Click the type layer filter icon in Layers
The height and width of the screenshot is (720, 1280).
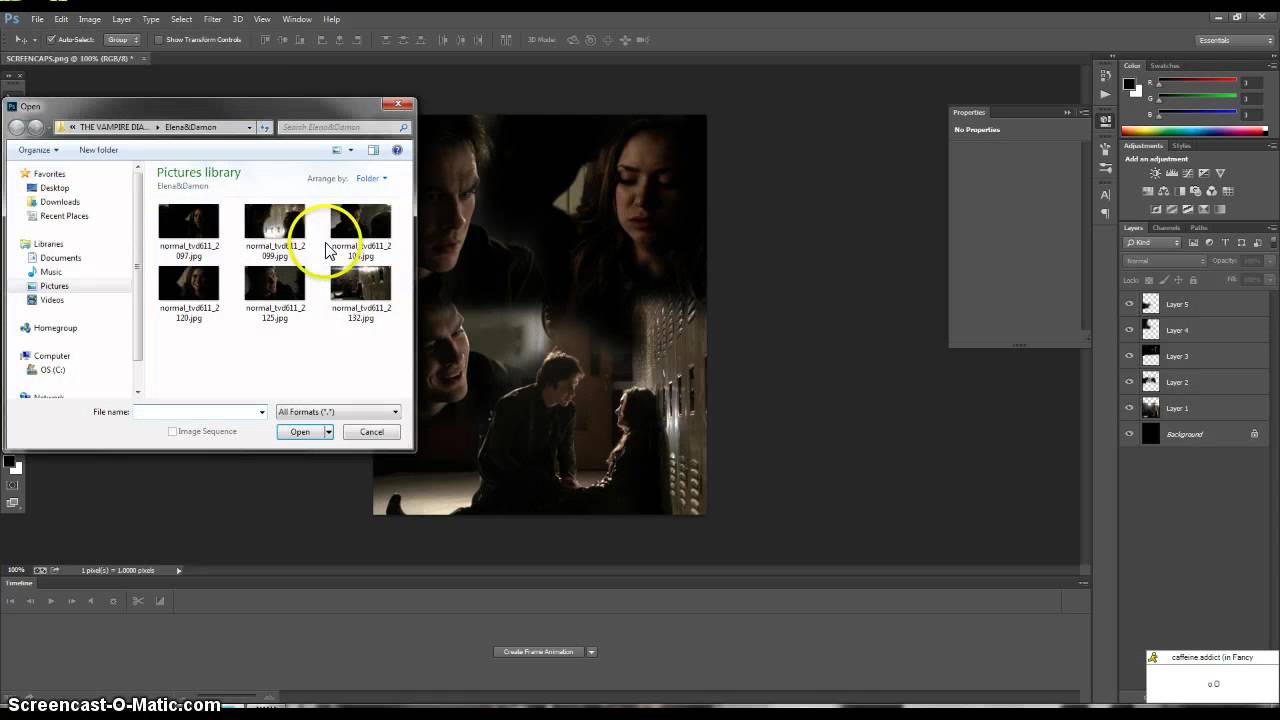(x=1225, y=243)
